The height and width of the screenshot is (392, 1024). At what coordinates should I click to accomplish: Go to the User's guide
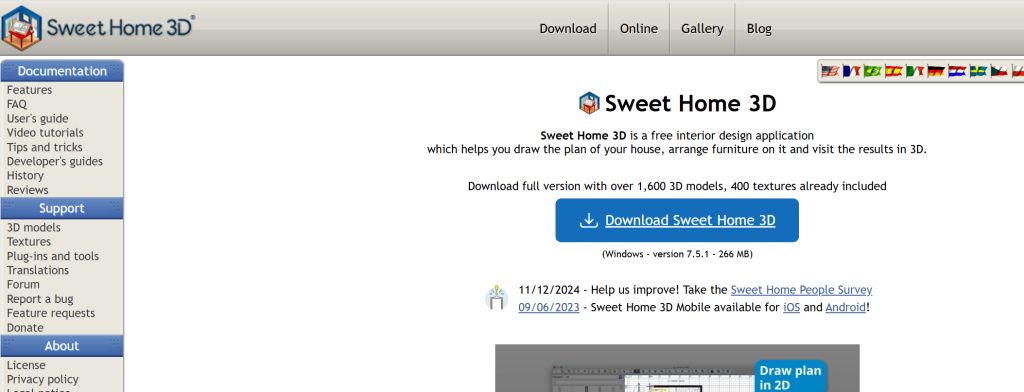tap(37, 118)
